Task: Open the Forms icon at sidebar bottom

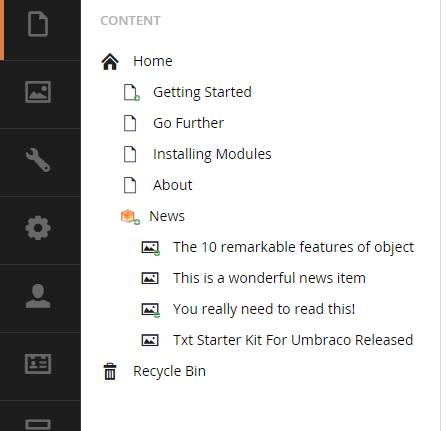Action: pyautogui.click(x=38, y=425)
